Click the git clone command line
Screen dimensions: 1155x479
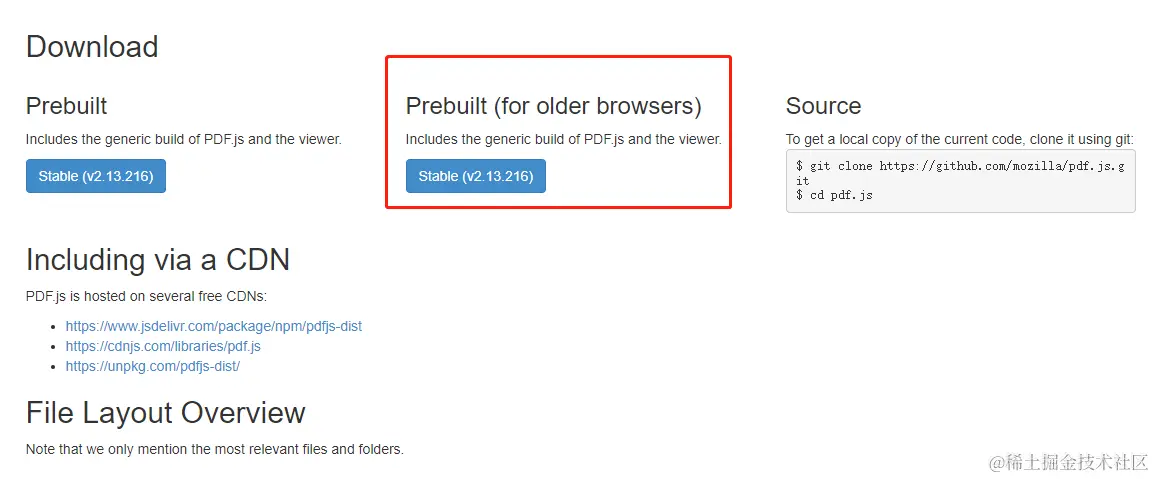click(960, 166)
